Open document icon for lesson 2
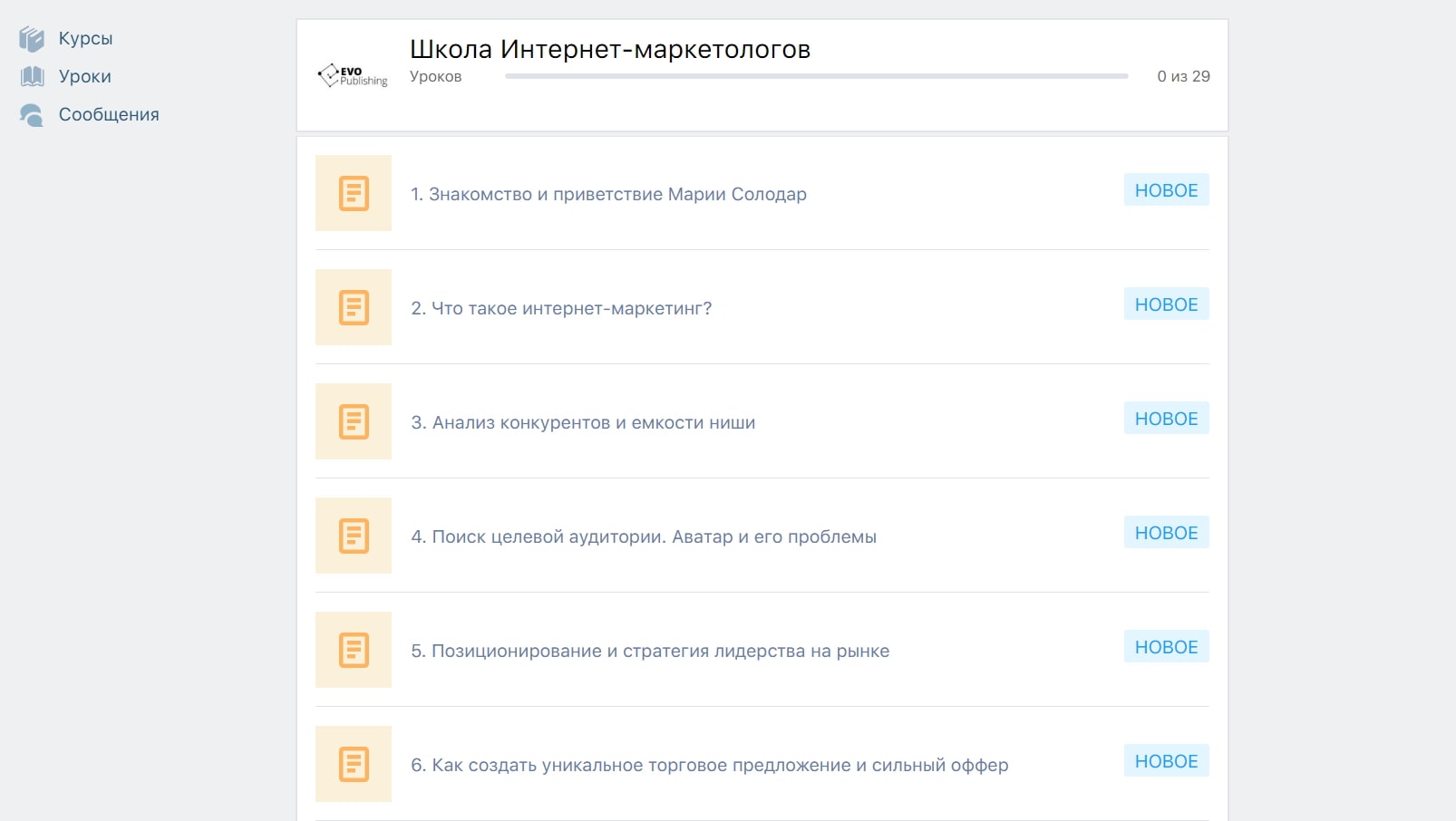1456x821 pixels. [354, 307]
